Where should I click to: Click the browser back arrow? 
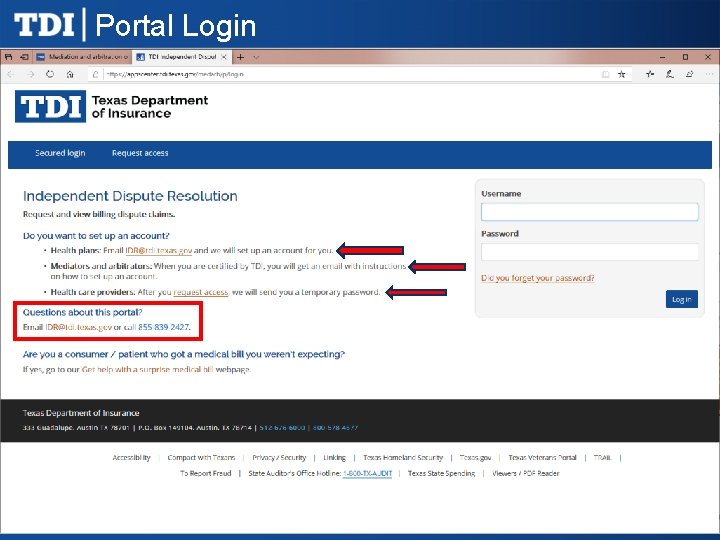point(11,74)
